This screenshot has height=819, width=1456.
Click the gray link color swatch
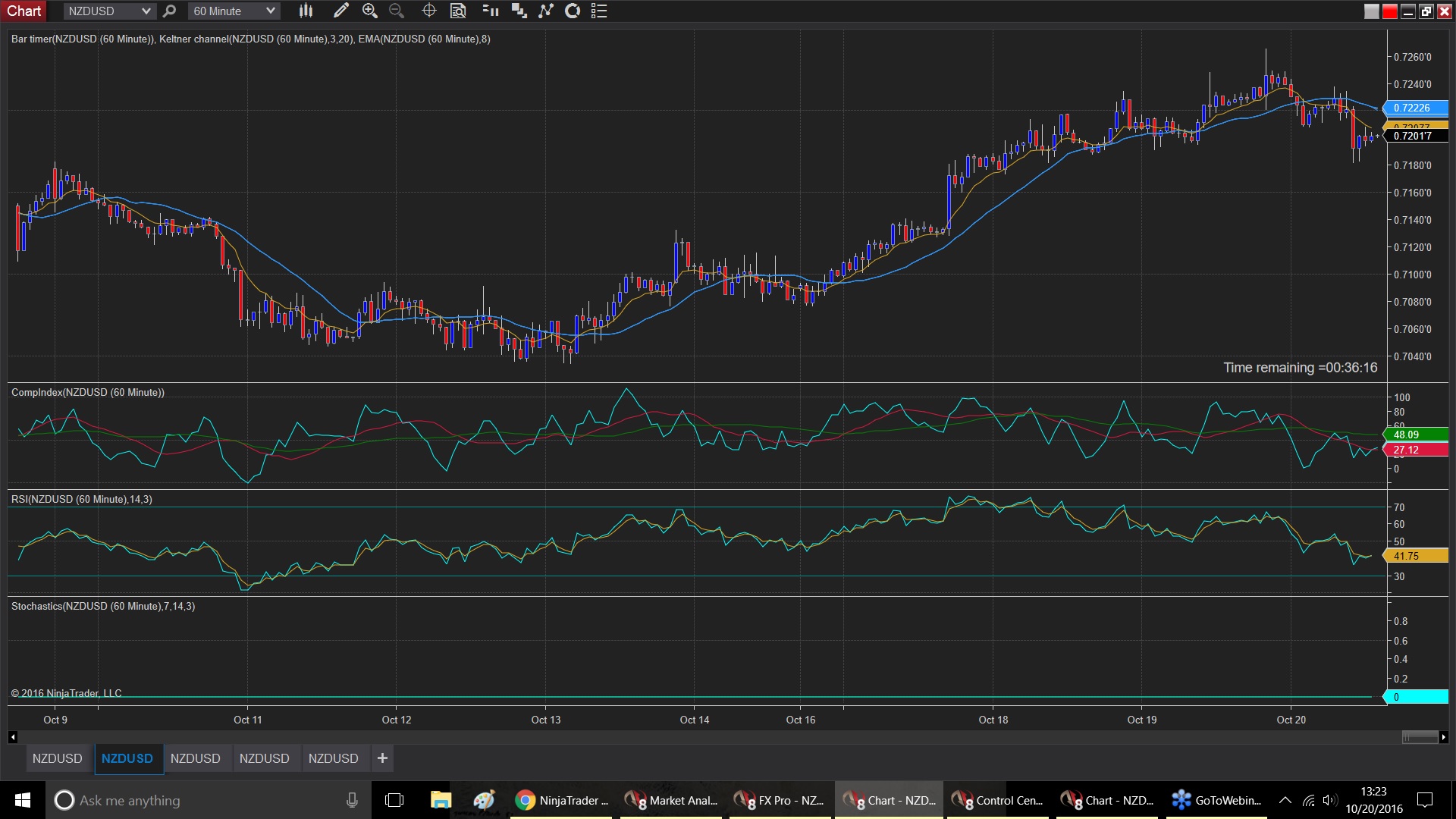(1371, 11)
